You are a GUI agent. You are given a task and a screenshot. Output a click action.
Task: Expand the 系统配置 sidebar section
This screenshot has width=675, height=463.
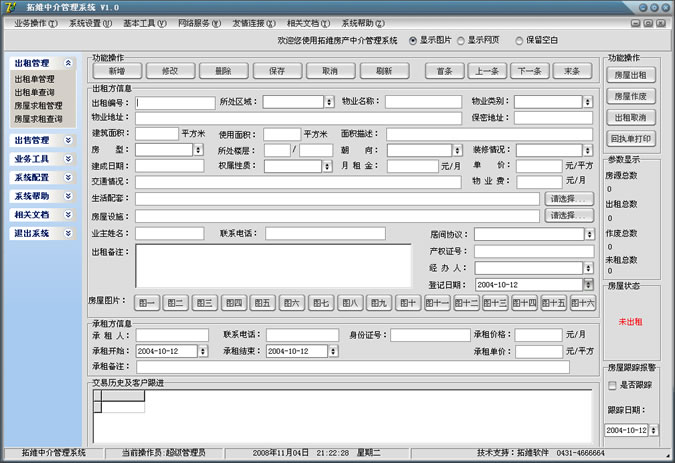click(x=68, y=177)
